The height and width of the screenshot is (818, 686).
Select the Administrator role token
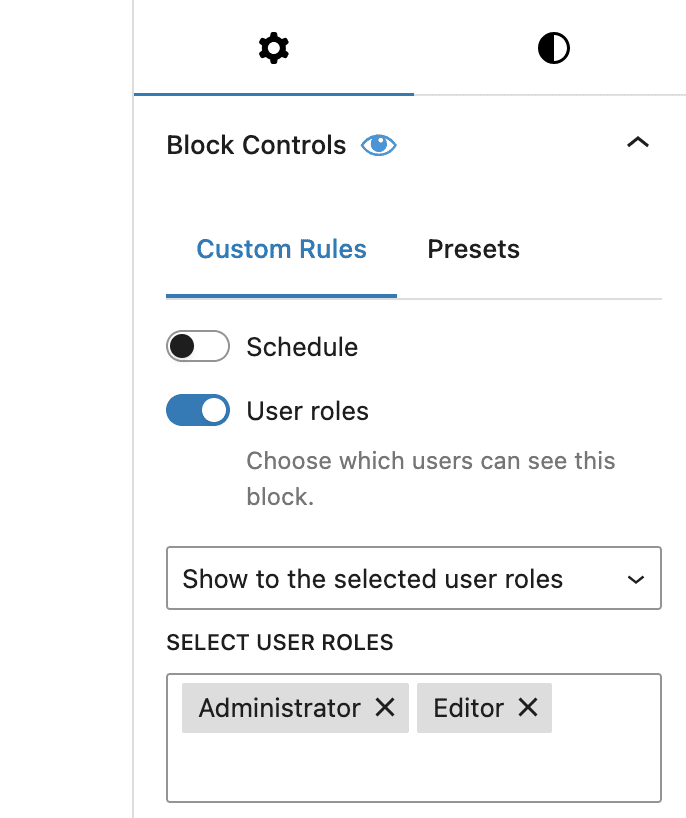tap(280, 708)
